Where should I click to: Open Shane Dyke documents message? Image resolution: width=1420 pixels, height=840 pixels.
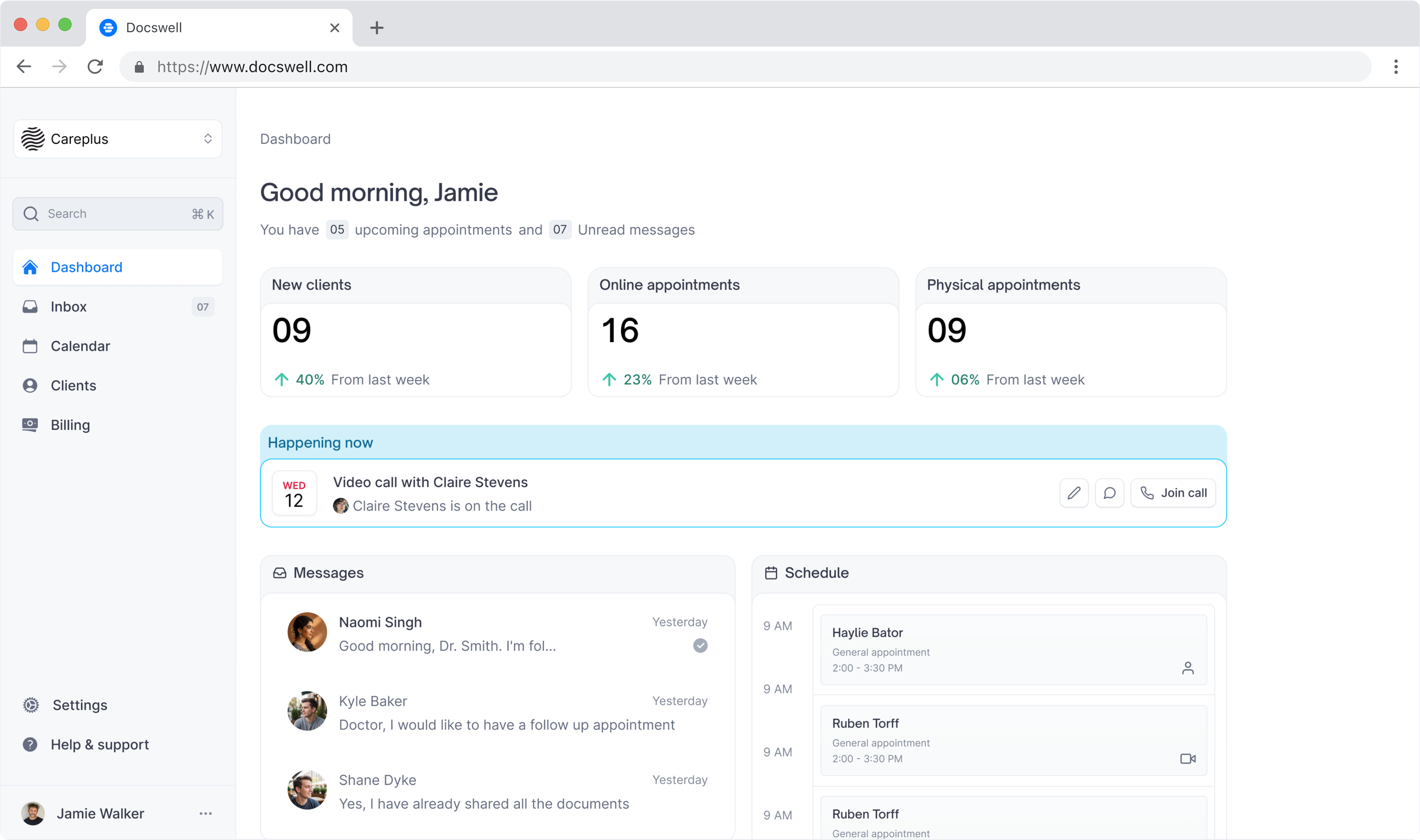pos(498,791)
